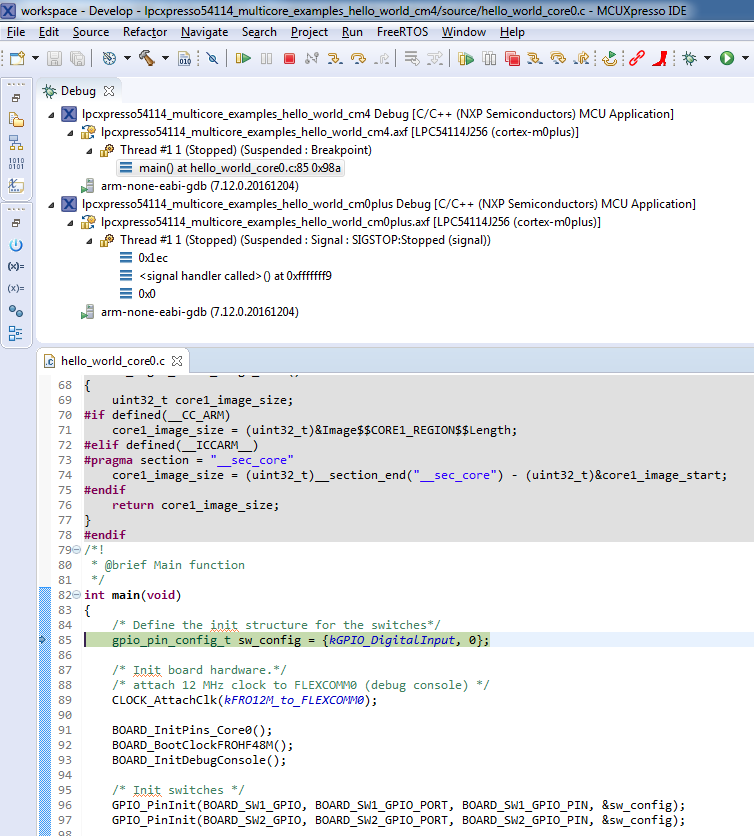Click the green bug Debug icon
Screen dimensions: 754x836
click(x=689, y=59)
